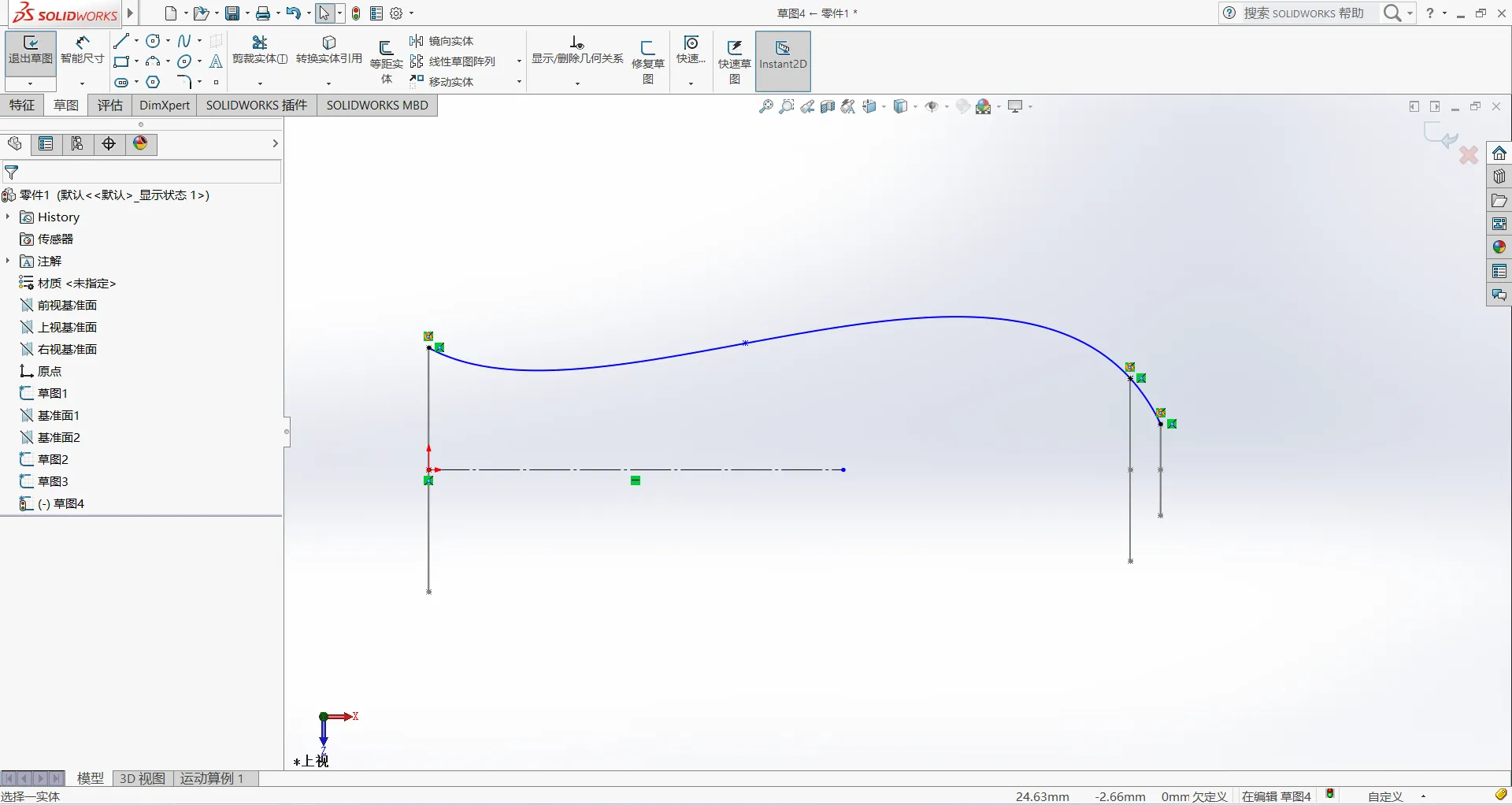The height and width of the screenshot is (805, 1512).
Task: Open the ConfigurationManager panel tab
Action: [77, 143]
